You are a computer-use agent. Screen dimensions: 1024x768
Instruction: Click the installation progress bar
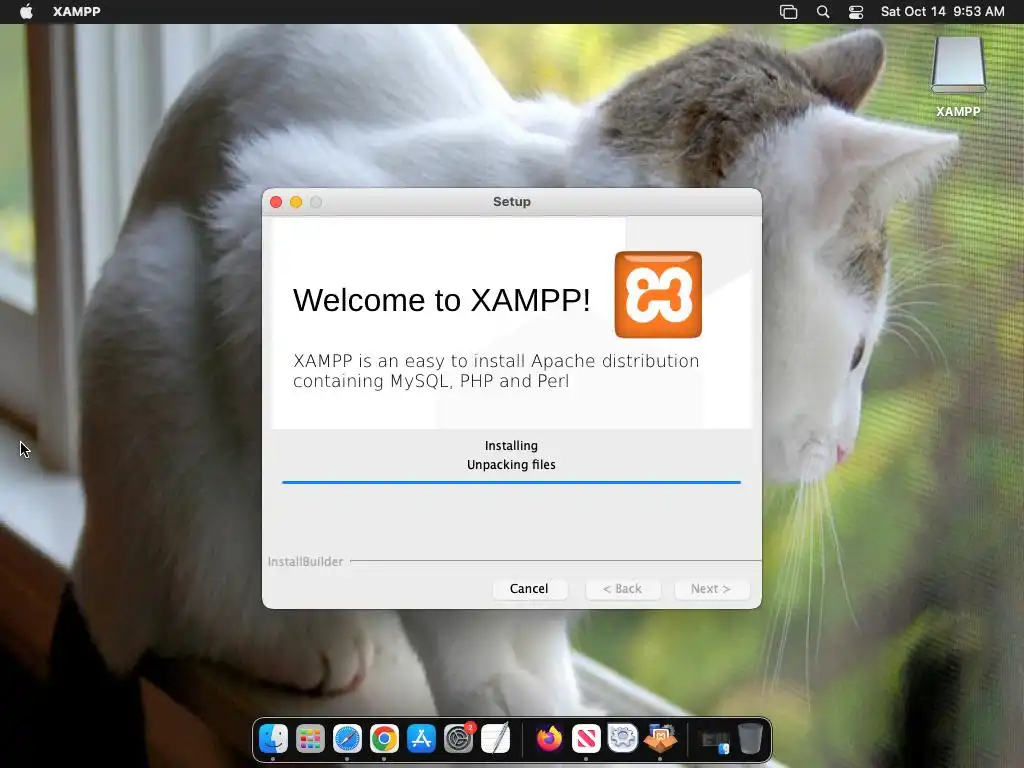(511, 482)
